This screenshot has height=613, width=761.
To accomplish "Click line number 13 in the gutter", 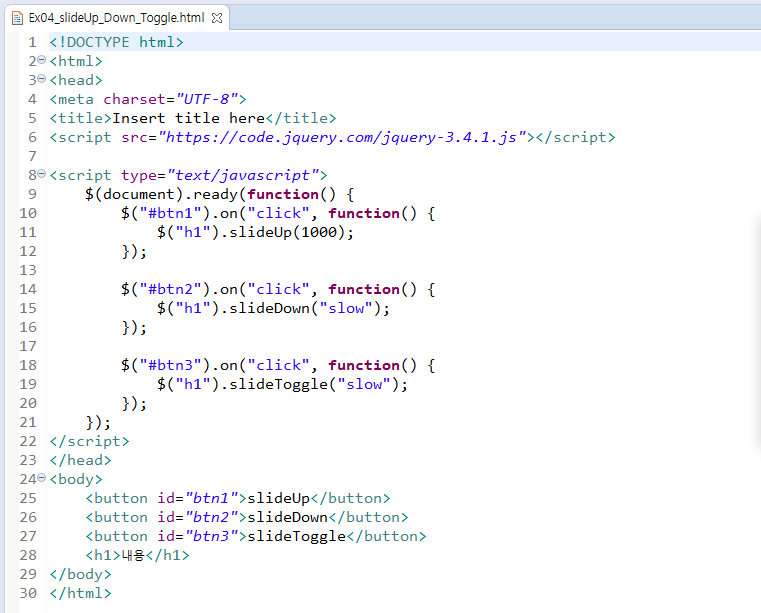I will tap(28, 270).
